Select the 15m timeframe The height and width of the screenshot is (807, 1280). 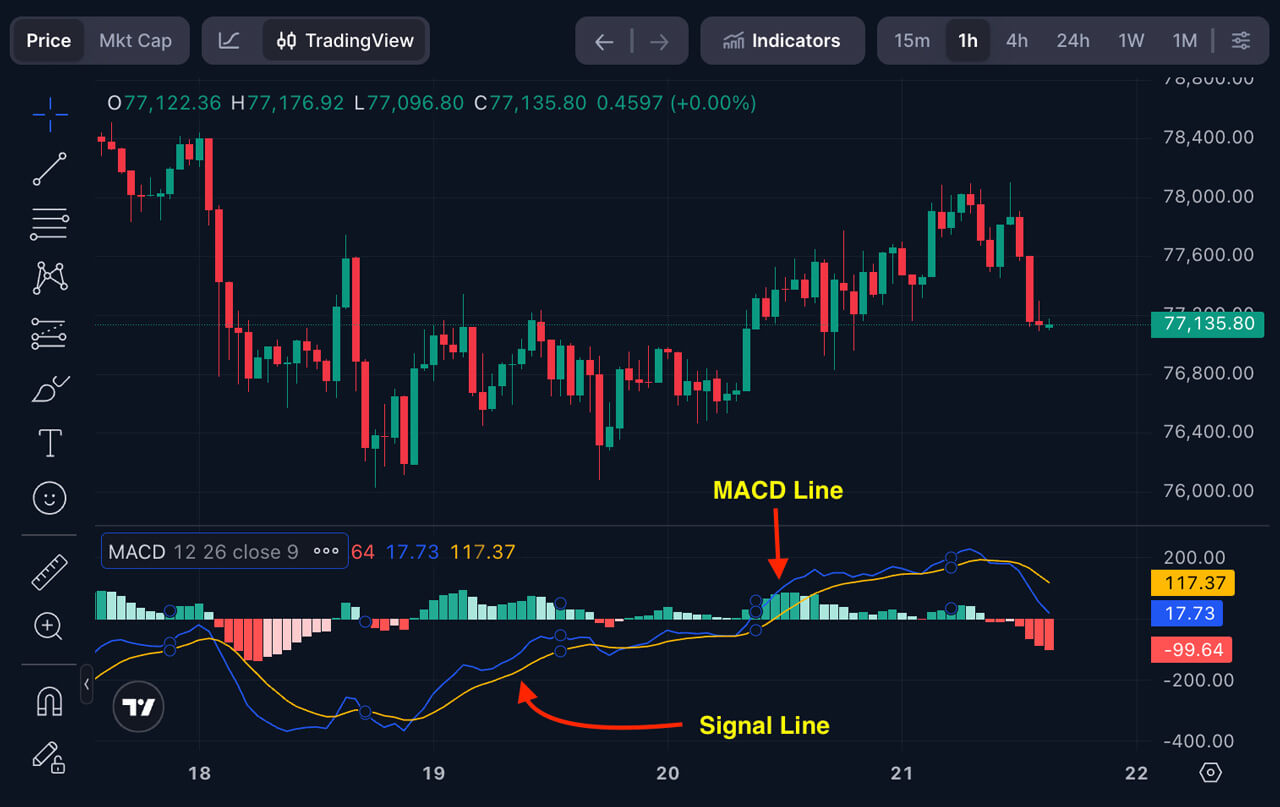[912, 41]
